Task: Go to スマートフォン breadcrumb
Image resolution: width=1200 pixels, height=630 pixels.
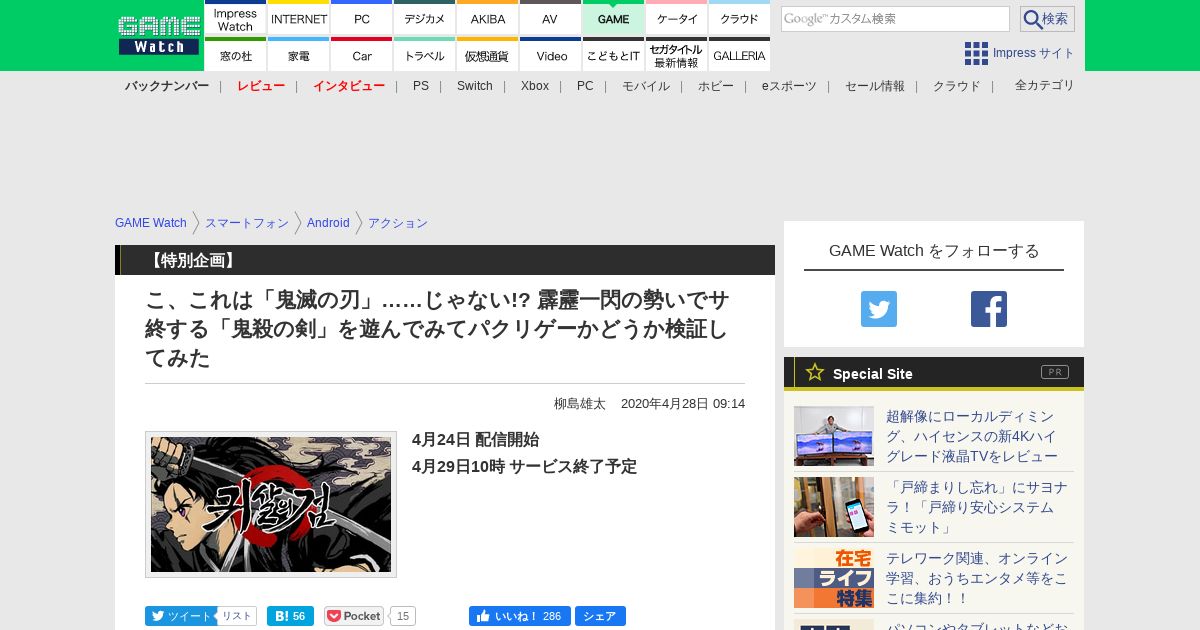Action: [x=247, y=223]
